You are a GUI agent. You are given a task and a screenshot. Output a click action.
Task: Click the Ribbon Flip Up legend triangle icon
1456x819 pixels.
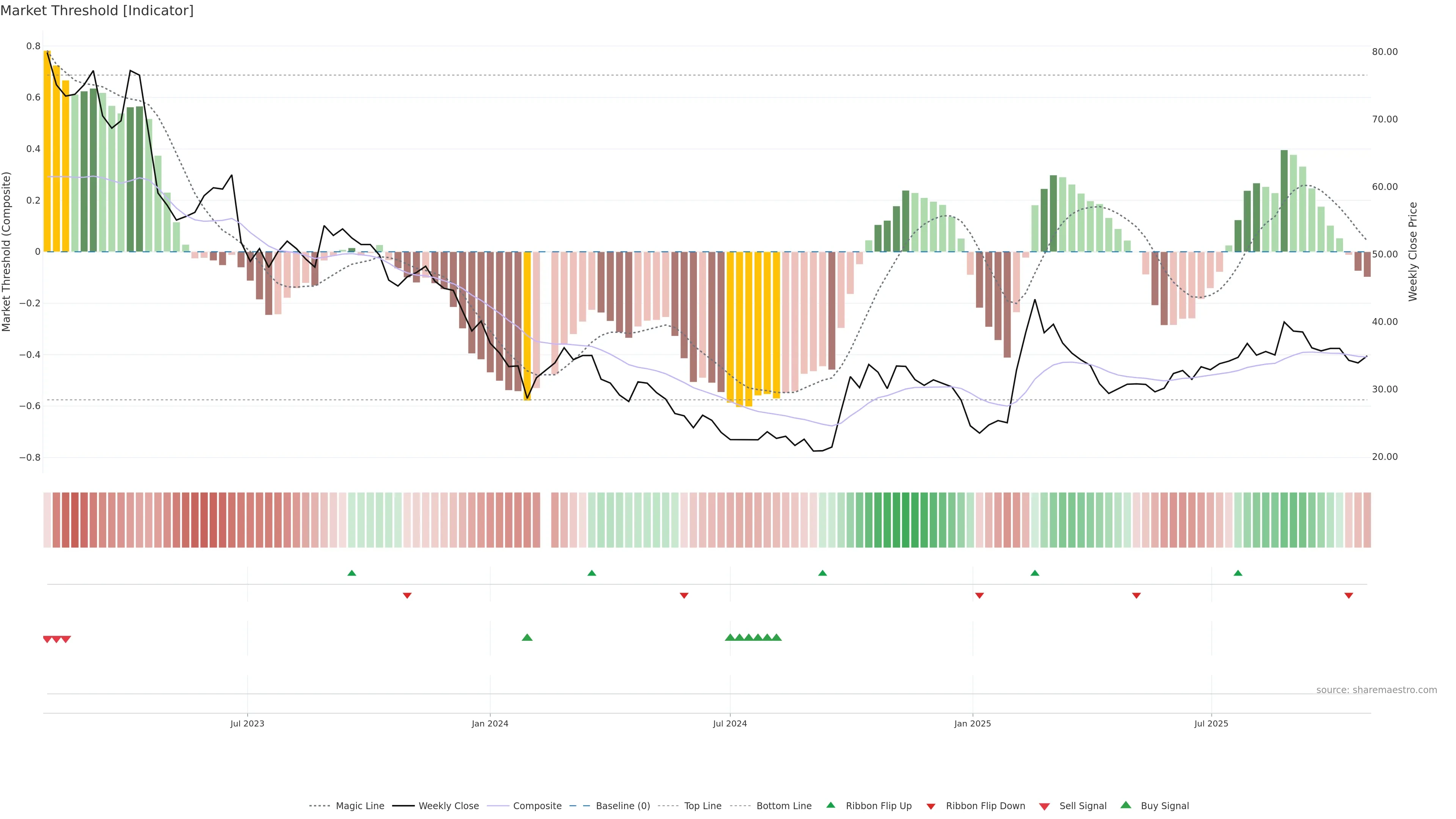pyautogui.click(x=830, y=805)
